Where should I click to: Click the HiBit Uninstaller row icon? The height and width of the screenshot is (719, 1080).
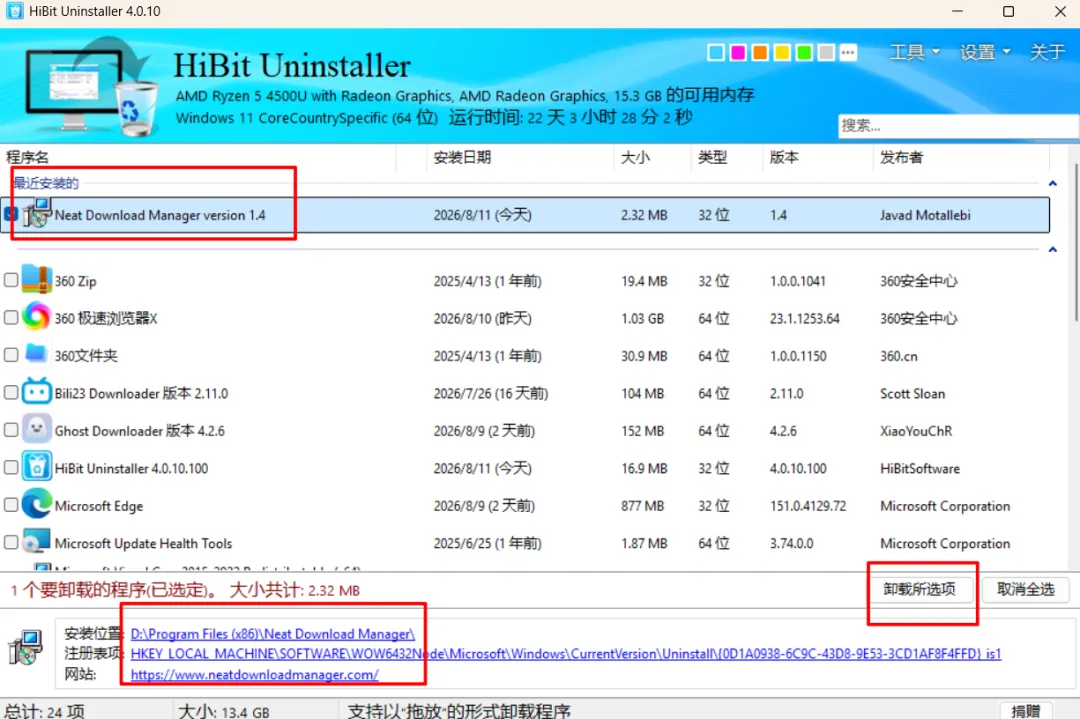tap(37, 467)
